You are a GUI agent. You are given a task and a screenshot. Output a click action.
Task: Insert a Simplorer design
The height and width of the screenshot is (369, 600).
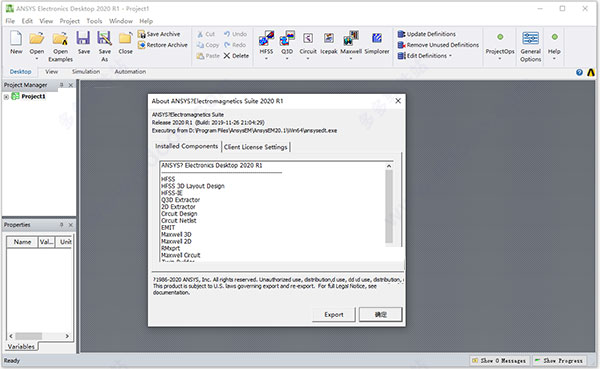coord(377,38)
